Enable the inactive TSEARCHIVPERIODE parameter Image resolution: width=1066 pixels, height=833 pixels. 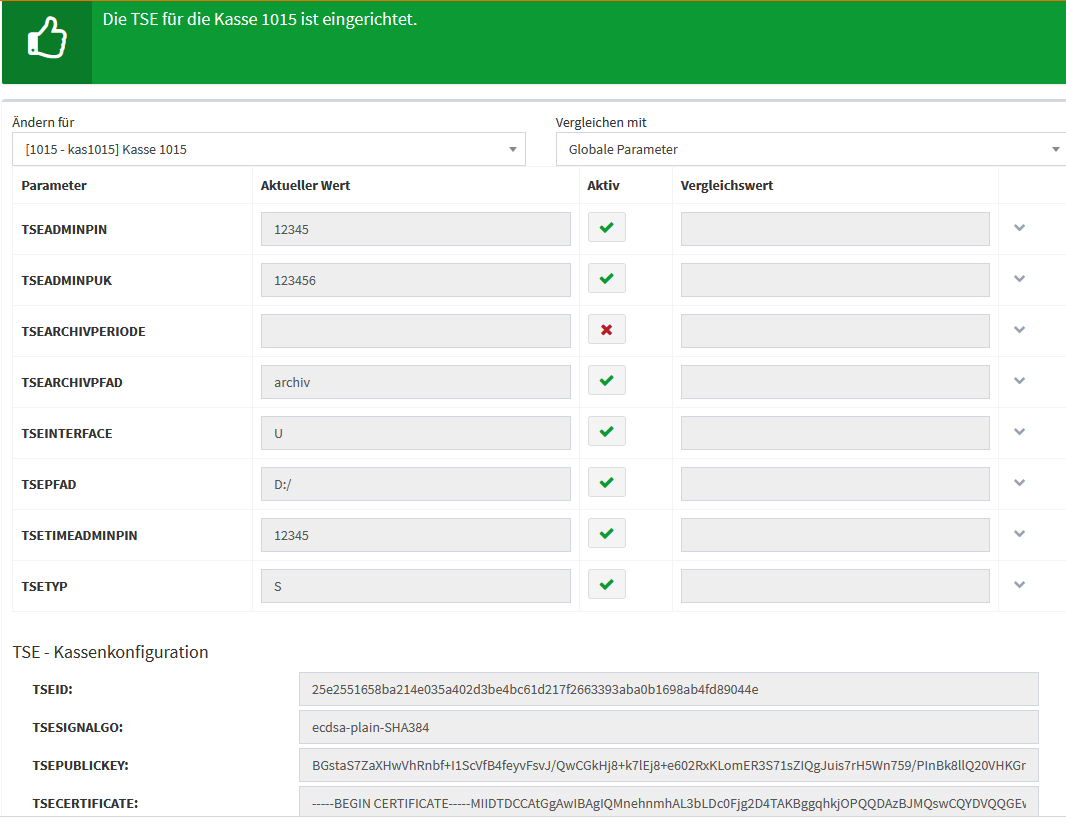(x=606, y=330)
